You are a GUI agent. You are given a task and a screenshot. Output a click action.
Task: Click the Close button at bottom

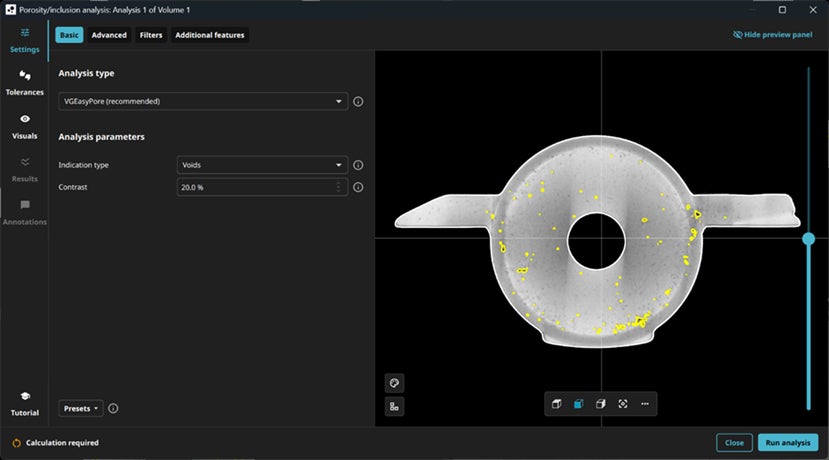[x=734, y=442]
